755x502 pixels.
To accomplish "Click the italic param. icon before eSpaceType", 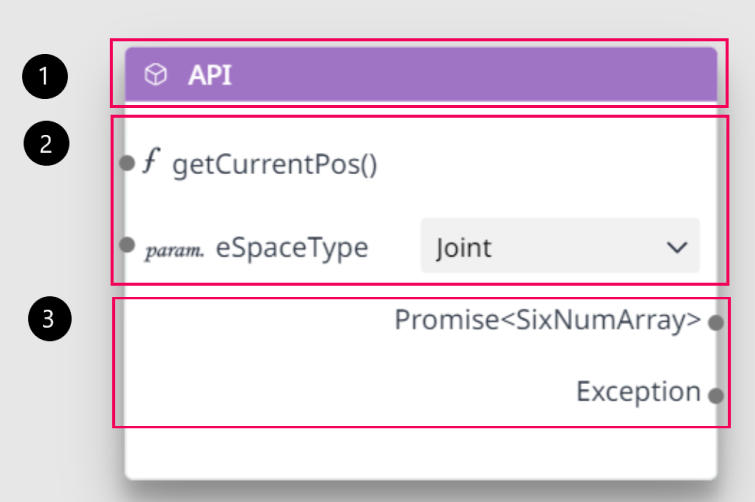I will pos(174,251).
